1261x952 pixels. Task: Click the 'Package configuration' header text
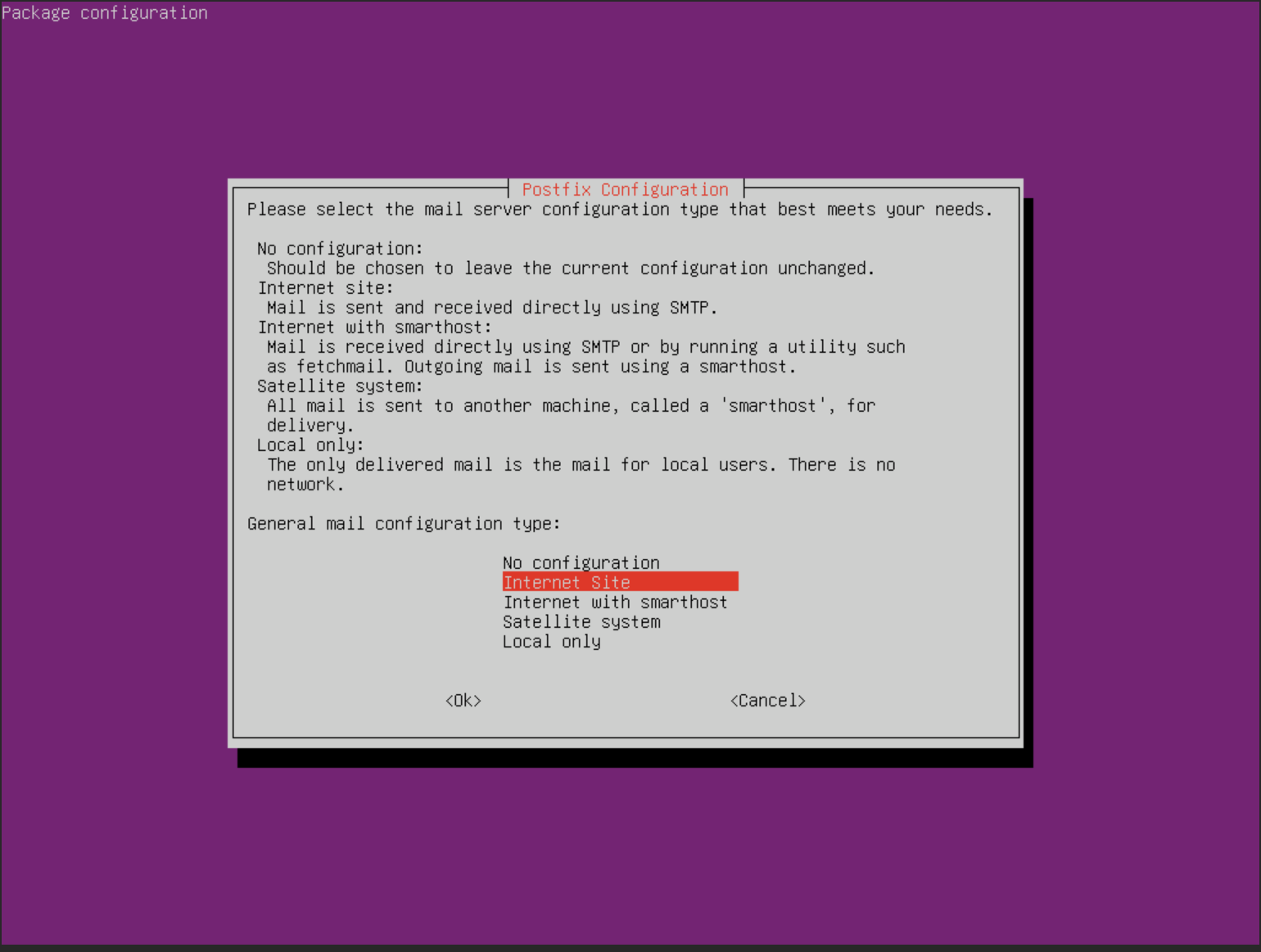point(105,12)
